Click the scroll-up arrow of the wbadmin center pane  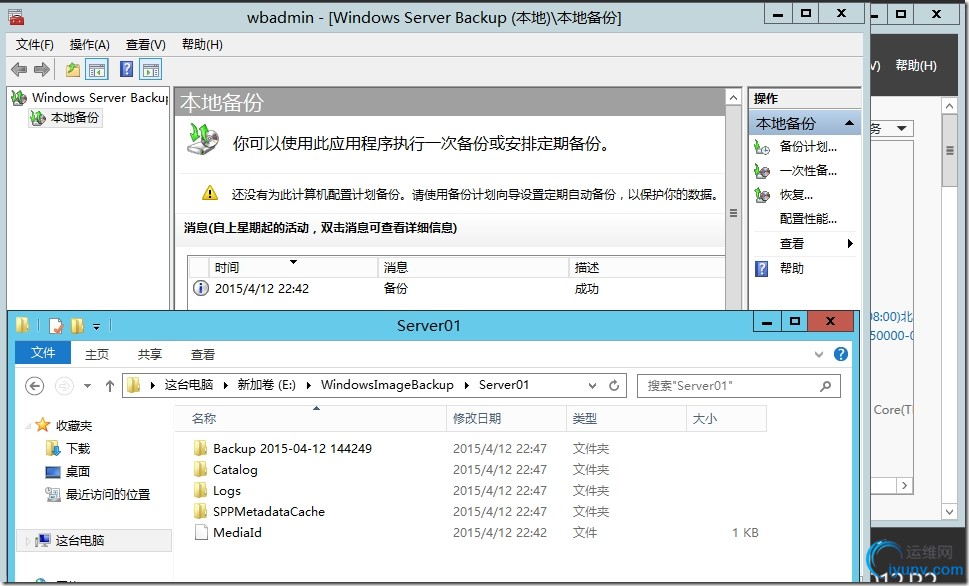733,98
